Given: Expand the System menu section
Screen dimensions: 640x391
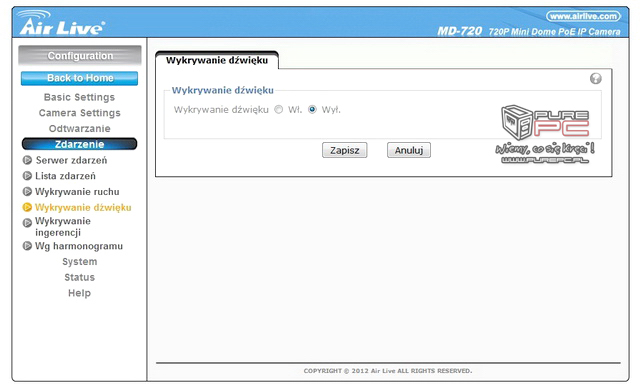Looking at the screenshot, I should click(x=79, y=262).
